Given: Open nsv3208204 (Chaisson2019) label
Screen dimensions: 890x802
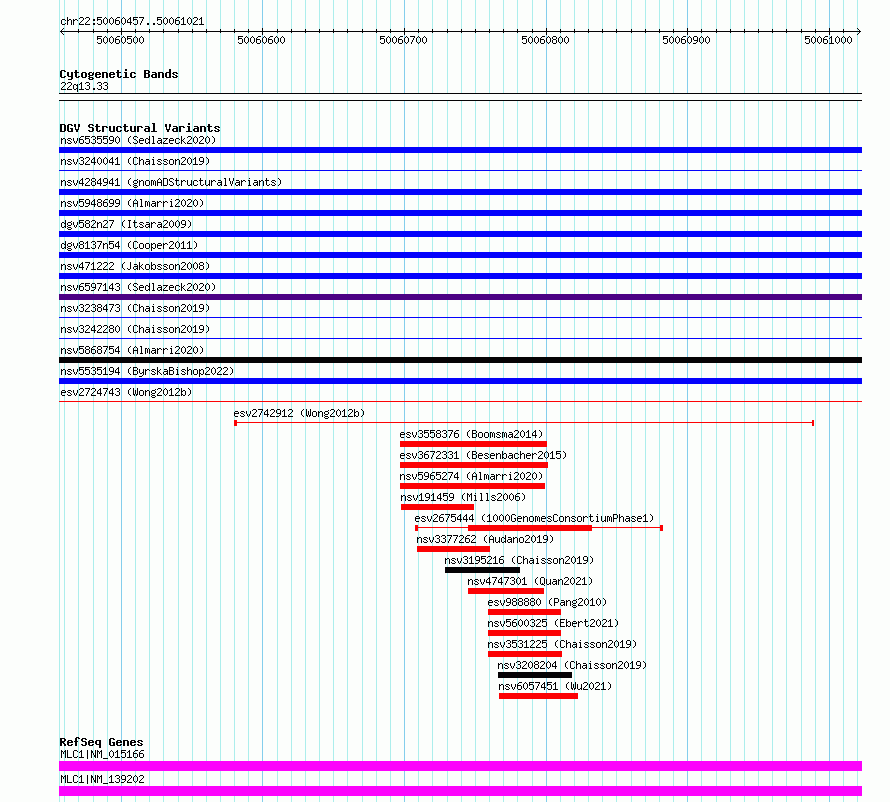Looking at the screenshot, I should click(572, 665).
